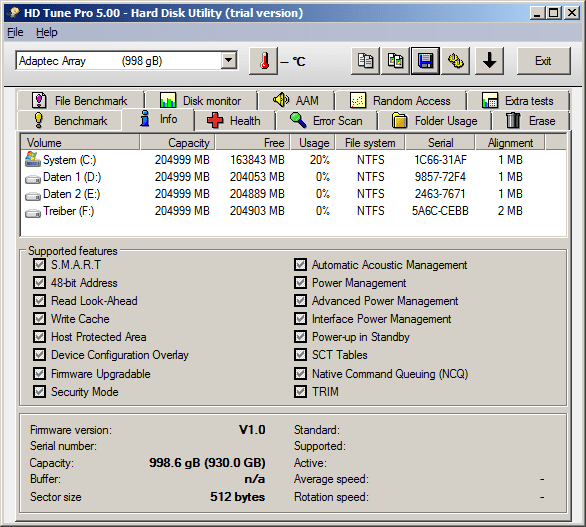Screen dimensions: 586x527
Task: Sort by the Alignment column header
Action: click(x=510, y=143)
